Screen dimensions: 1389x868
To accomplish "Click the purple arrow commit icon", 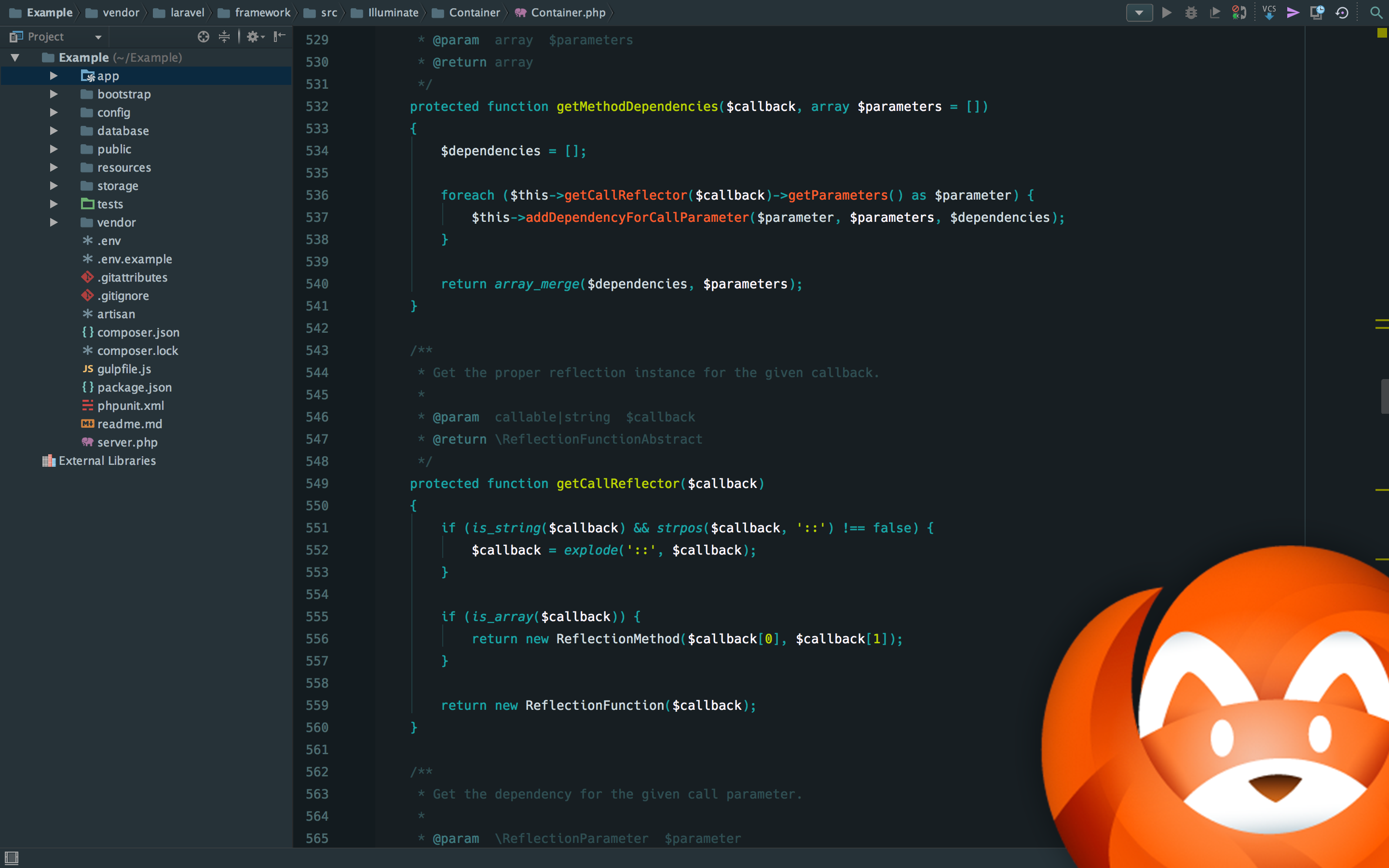I will point(1293,13).
